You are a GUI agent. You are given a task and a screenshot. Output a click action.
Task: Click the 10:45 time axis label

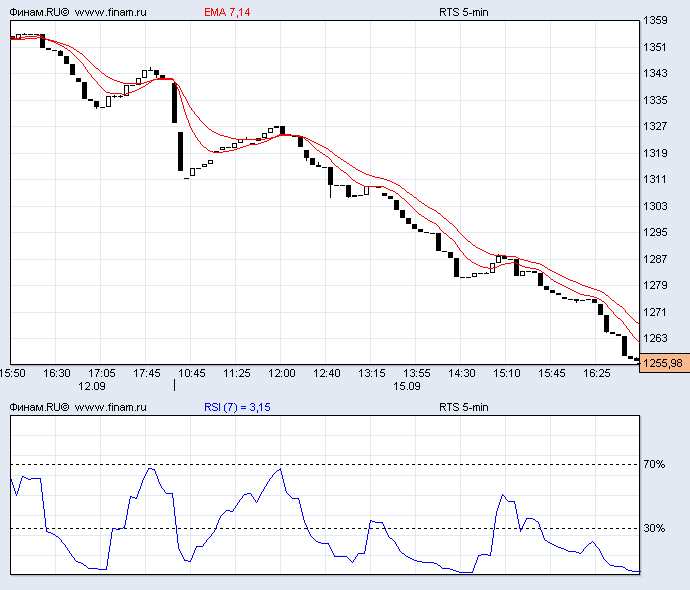coord(192,374)
